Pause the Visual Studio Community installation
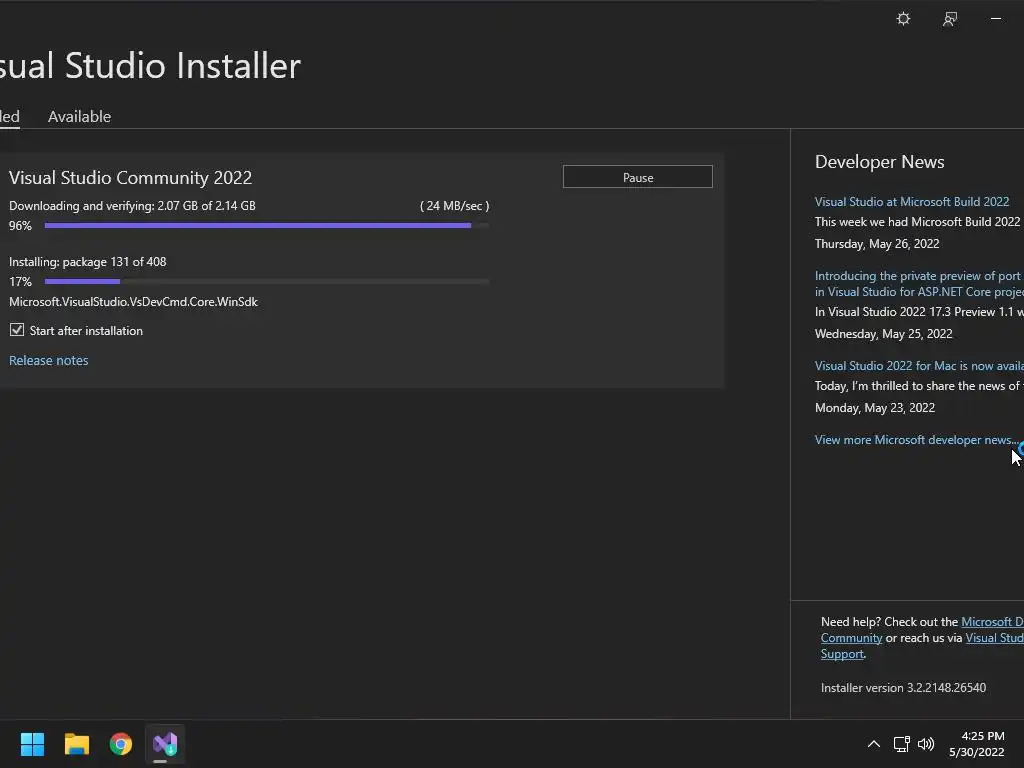 click(637, 177)
